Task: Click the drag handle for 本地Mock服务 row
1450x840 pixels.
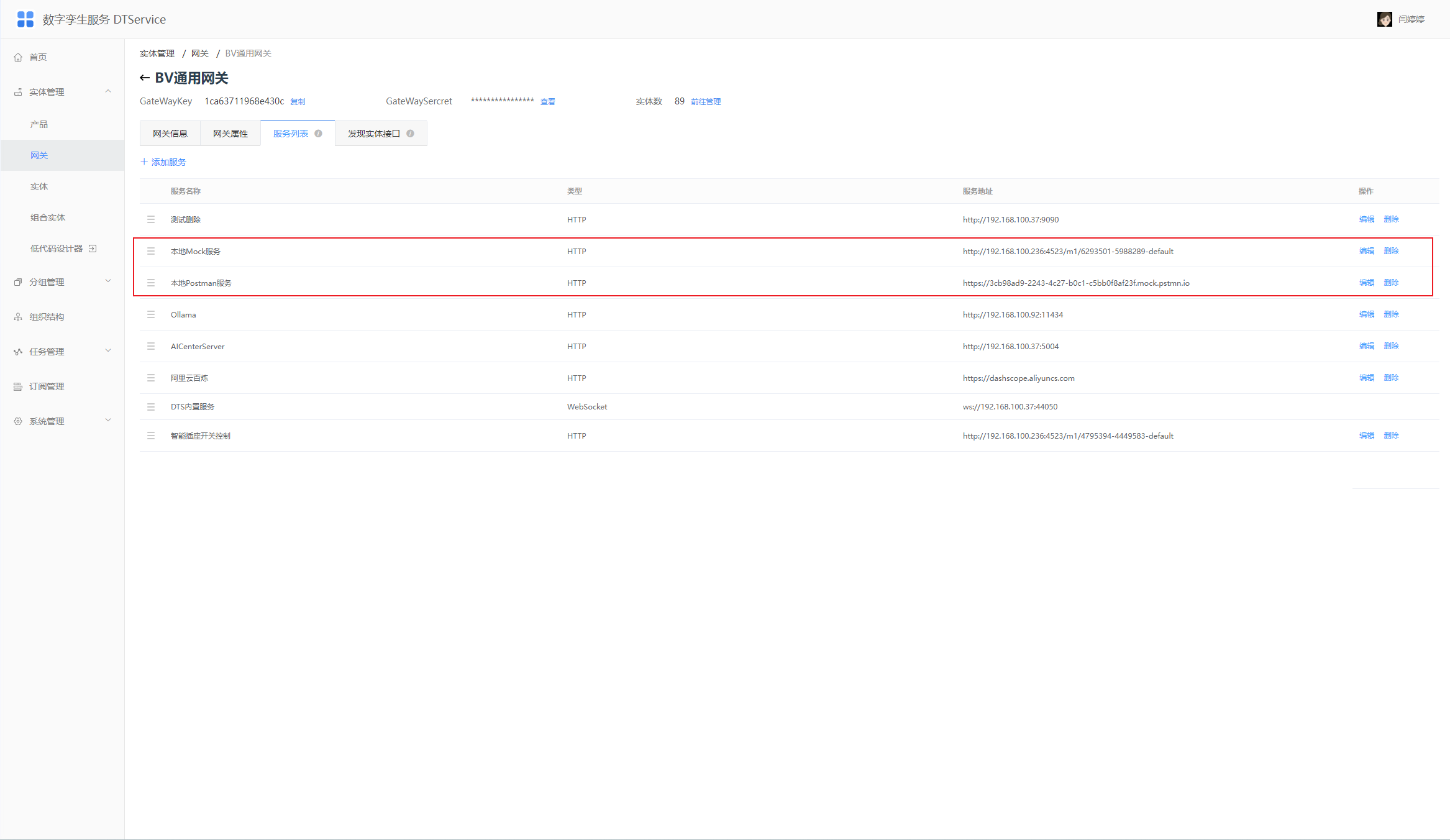Action: [x=151, y=251]
